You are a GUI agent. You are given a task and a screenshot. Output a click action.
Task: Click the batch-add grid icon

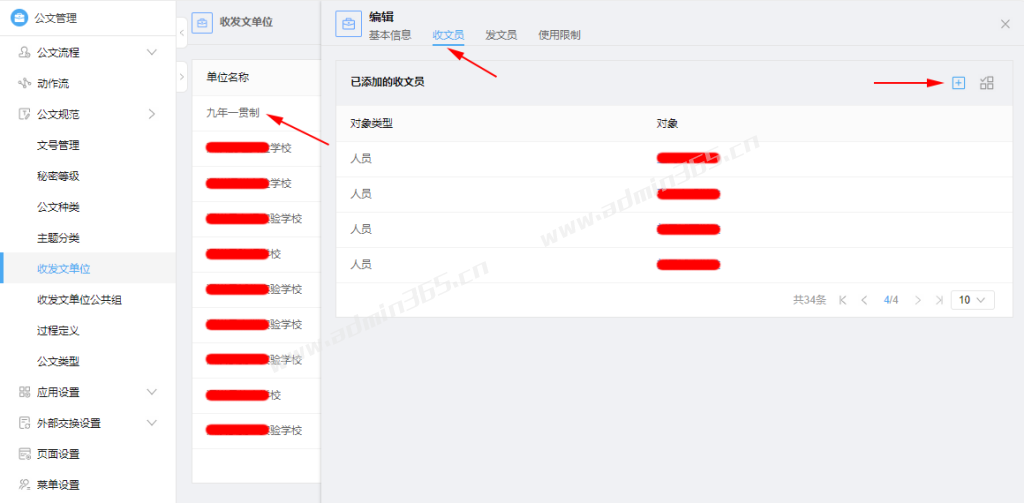pos(987,83)
